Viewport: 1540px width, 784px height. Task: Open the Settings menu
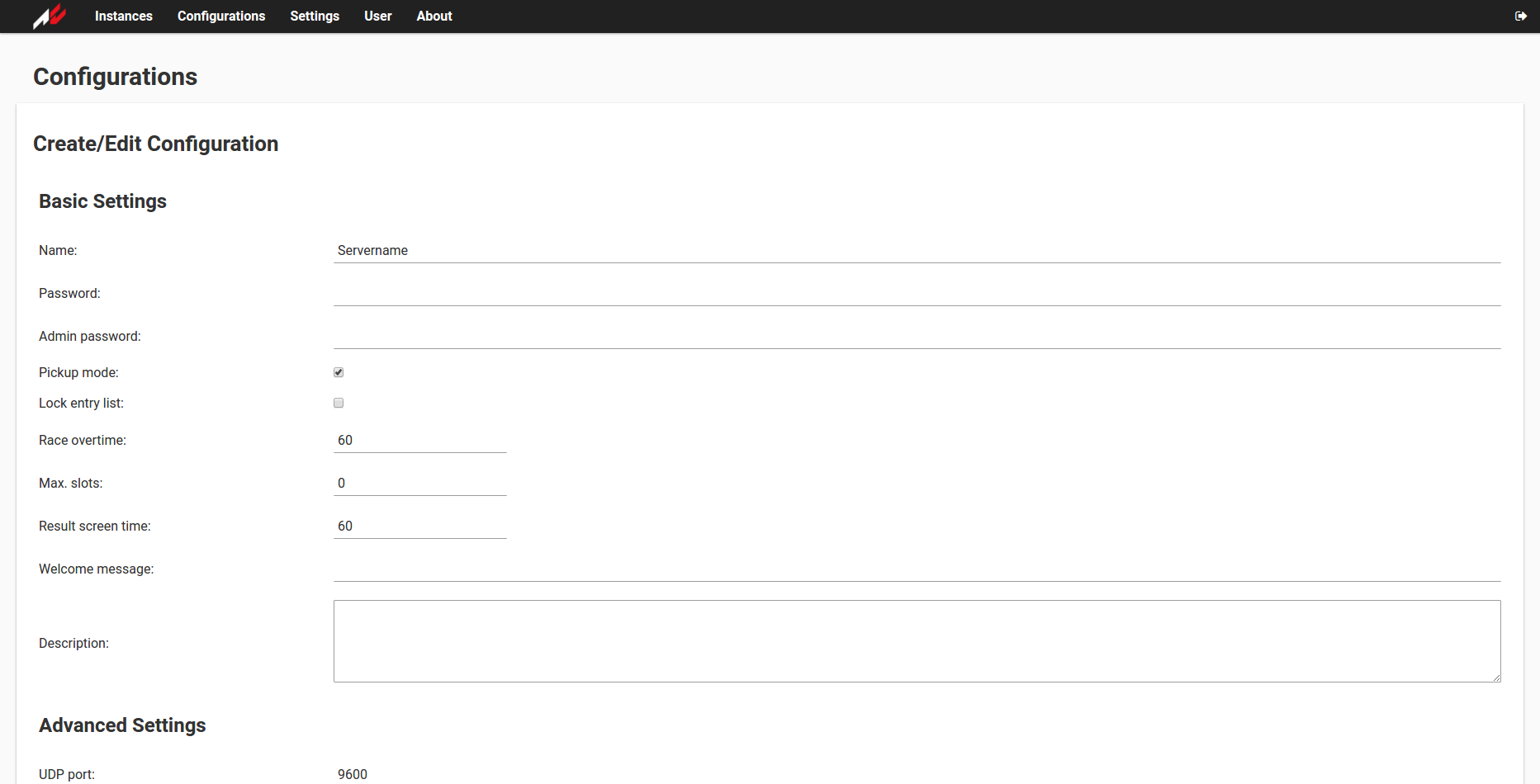click(315, 17)
